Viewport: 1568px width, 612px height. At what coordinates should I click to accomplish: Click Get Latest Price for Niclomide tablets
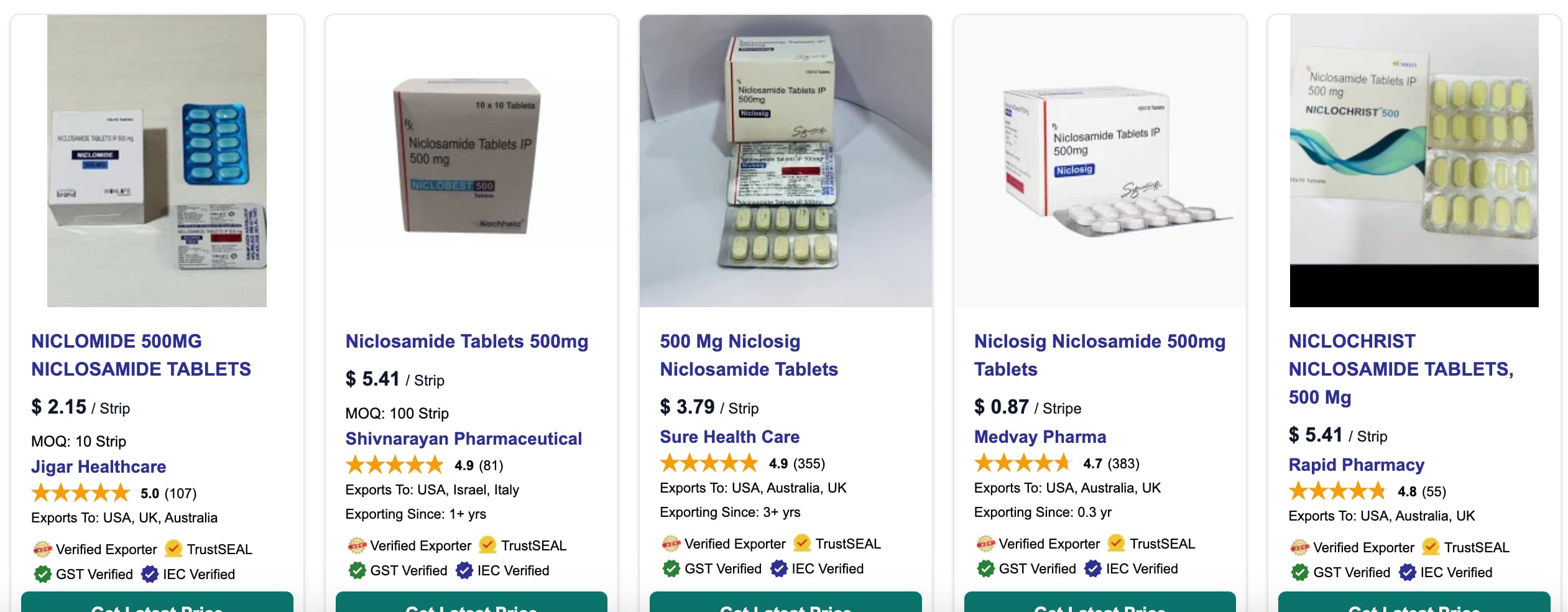coord(157,603)
